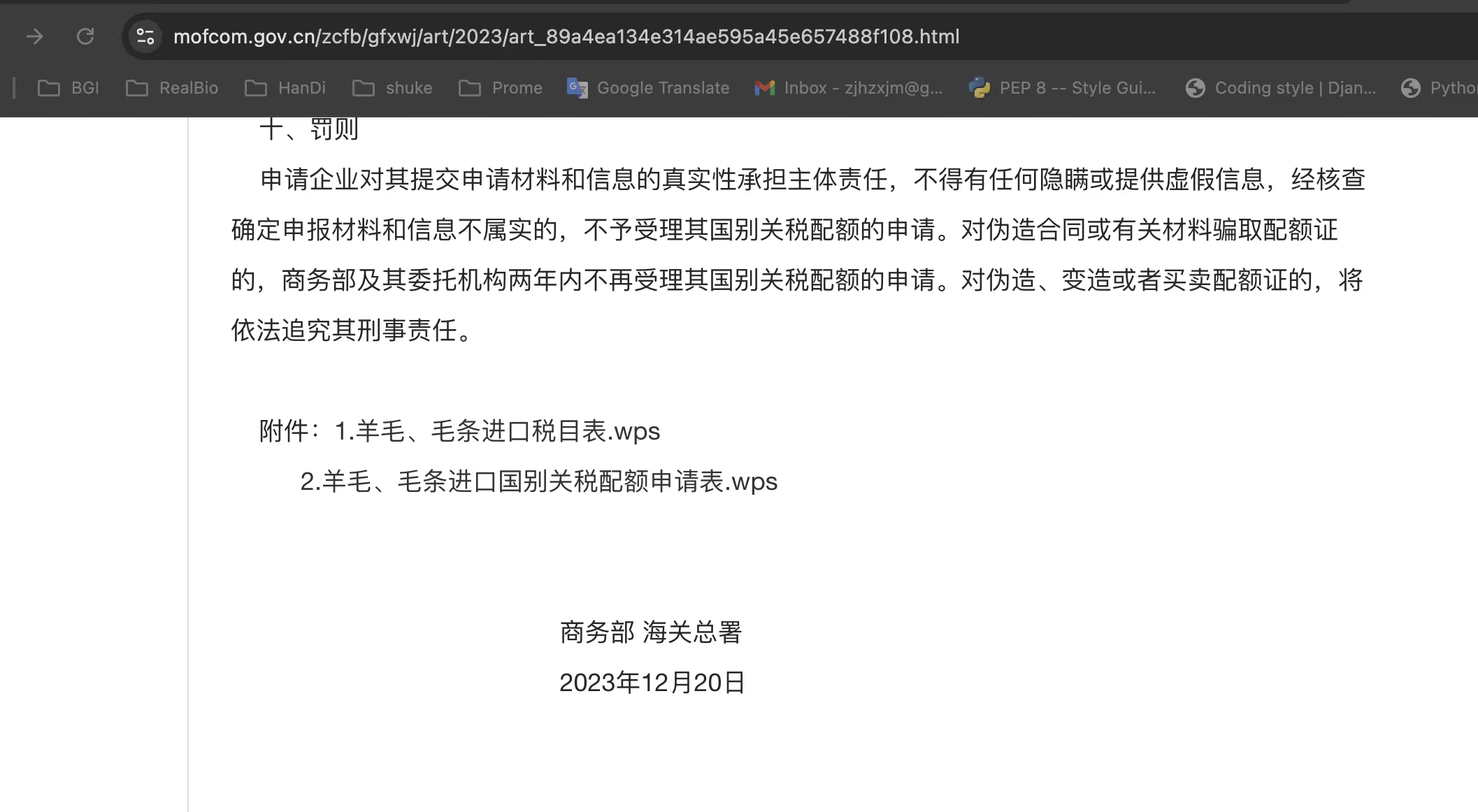Expand the BGI bookmarks folder
Screen dimensions: 1478x812
click(69, 88)
